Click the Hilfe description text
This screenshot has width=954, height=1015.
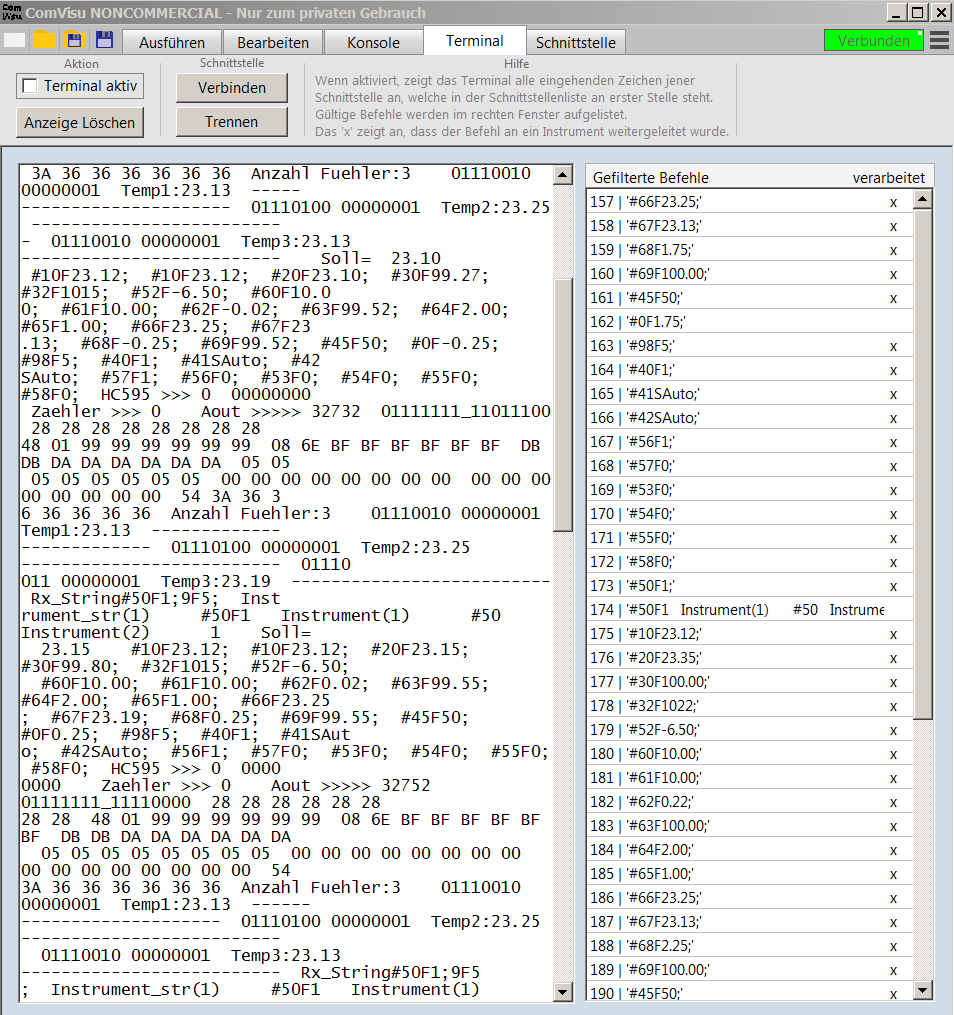pos(522,106)
